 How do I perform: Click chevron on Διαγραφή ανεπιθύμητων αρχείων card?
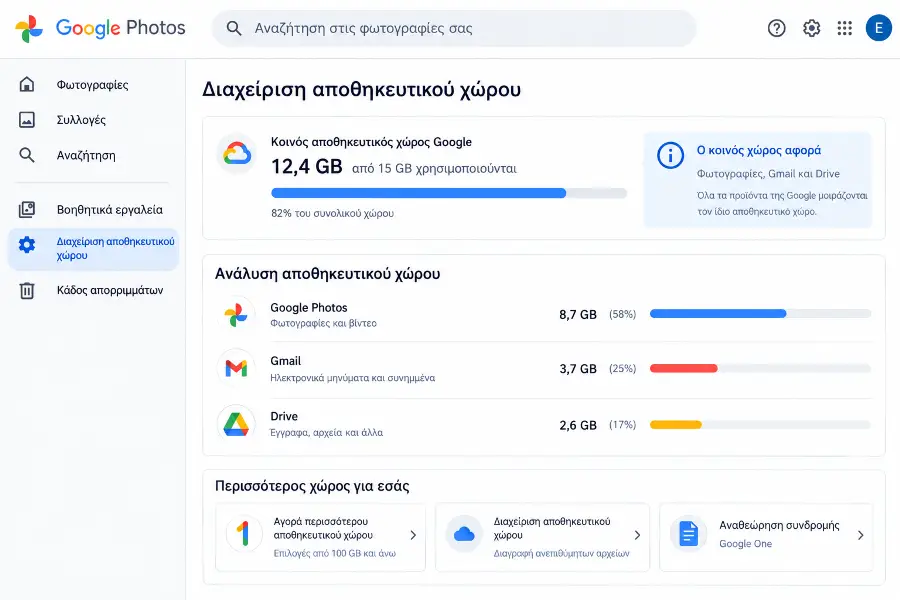point(637,535)
